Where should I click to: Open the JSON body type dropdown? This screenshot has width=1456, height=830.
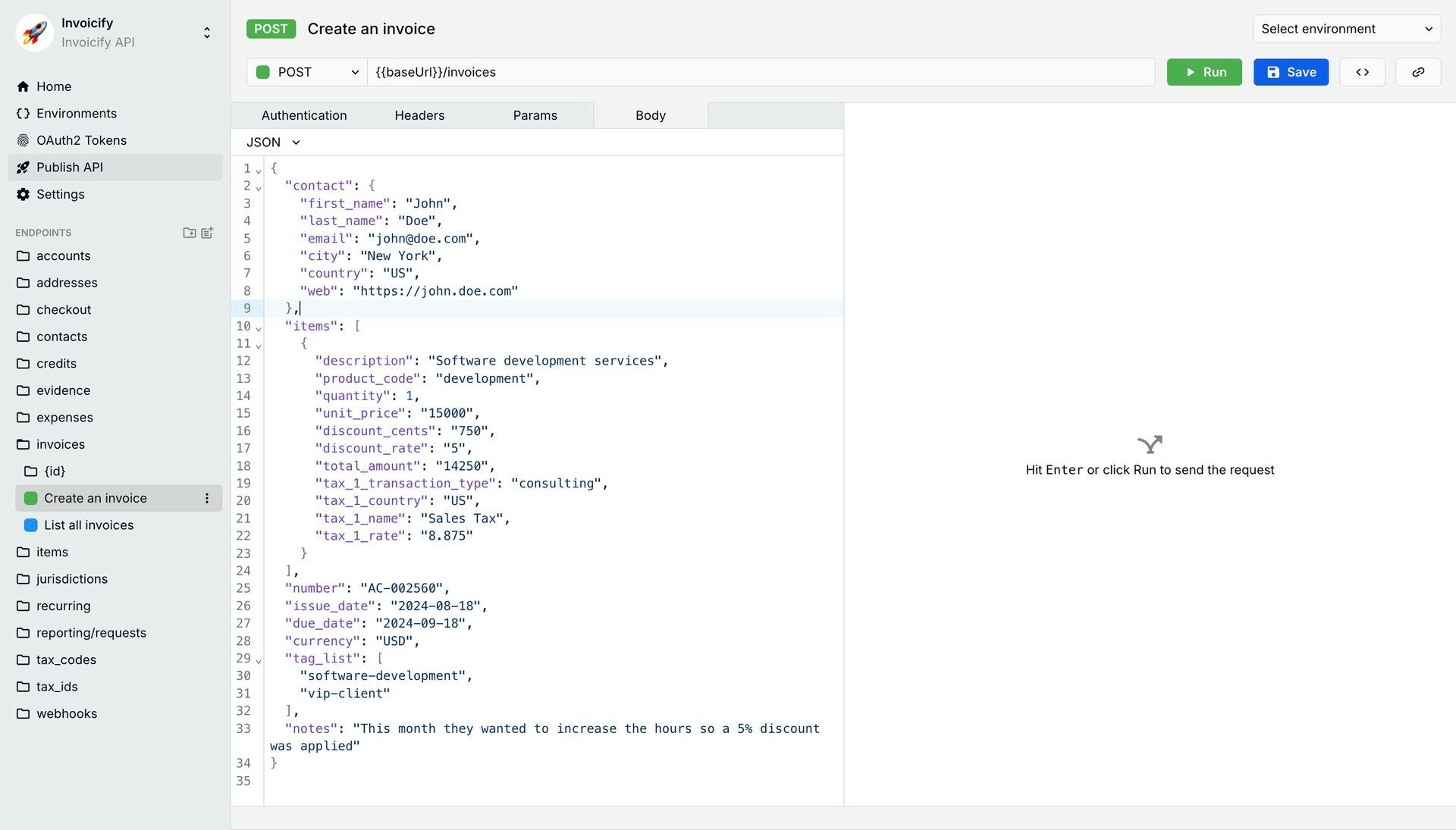[273, 143]
